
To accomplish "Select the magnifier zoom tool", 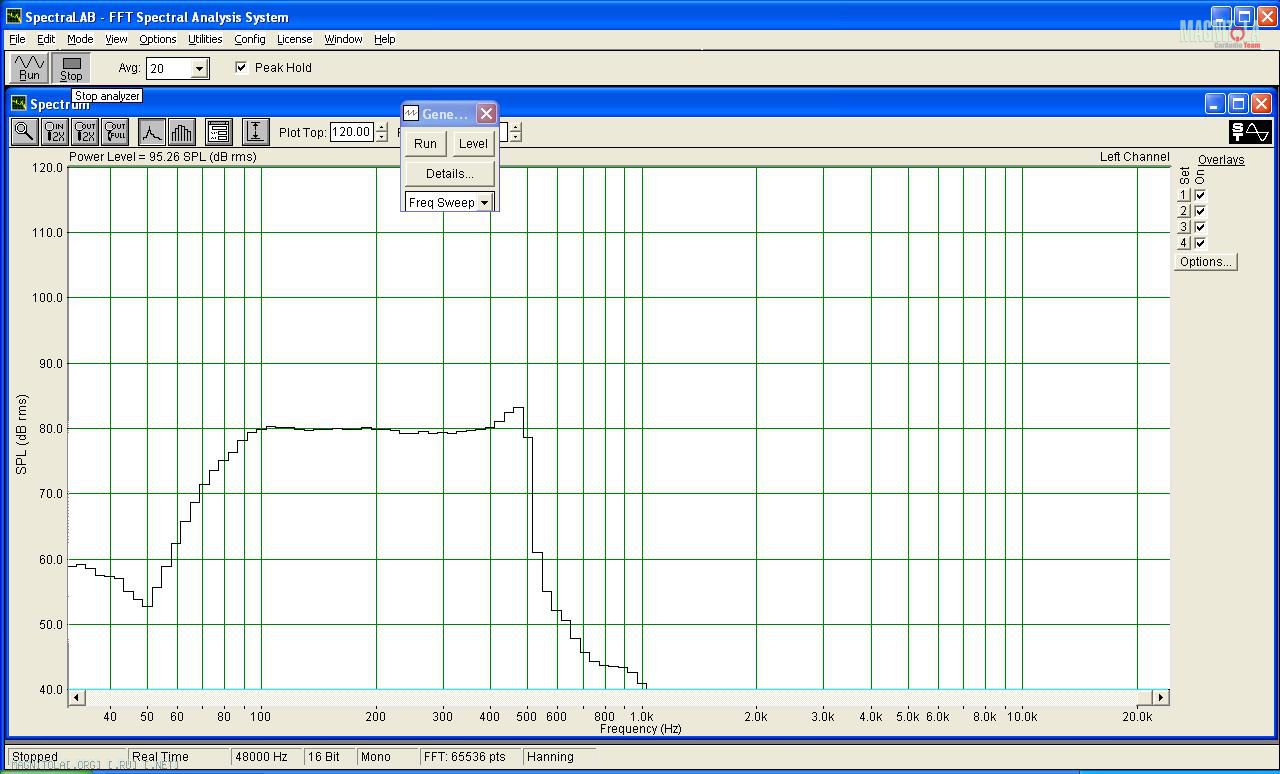I will pos(24,131).
